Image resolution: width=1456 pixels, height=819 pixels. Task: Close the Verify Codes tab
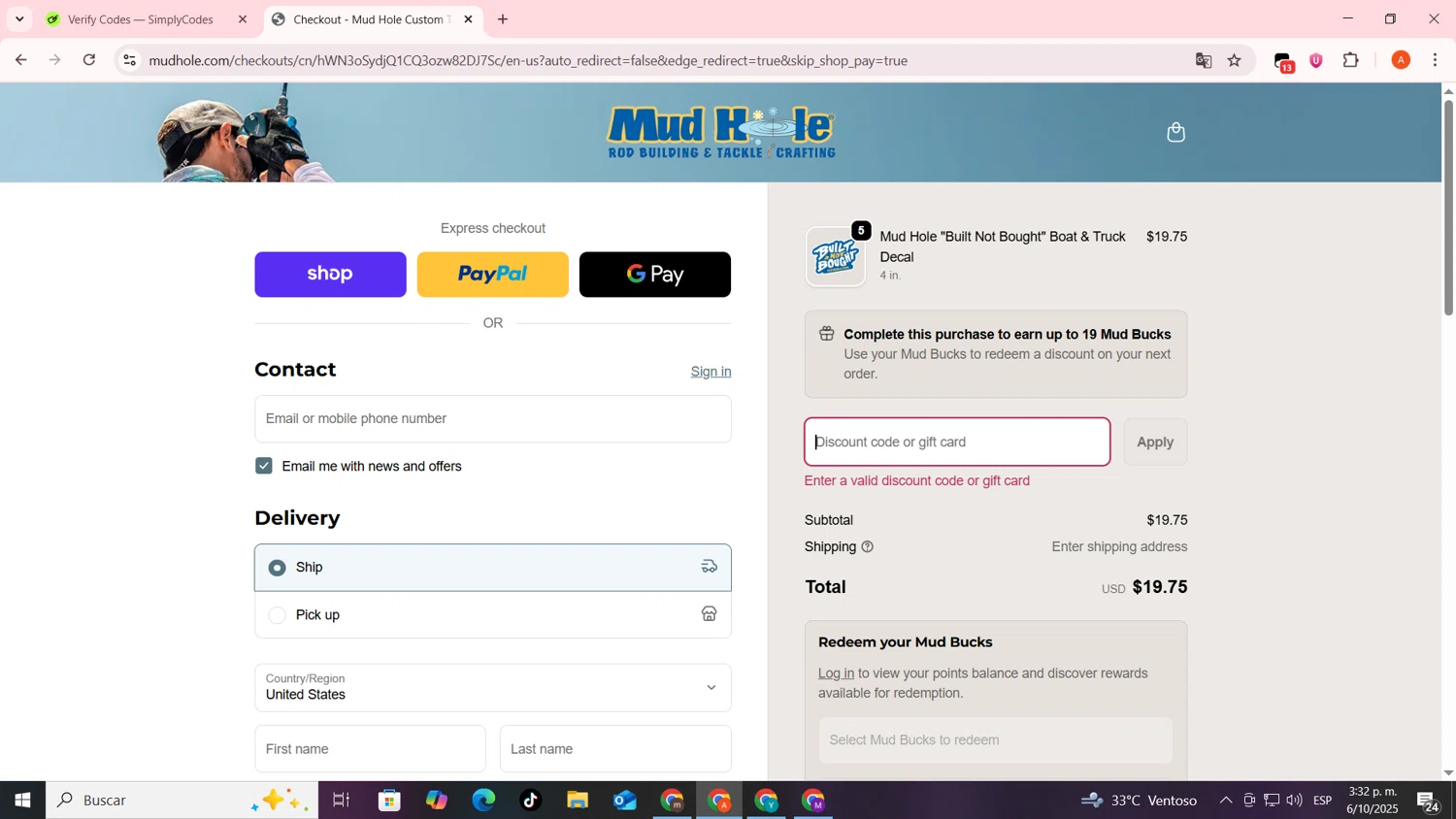coord(243,19)
